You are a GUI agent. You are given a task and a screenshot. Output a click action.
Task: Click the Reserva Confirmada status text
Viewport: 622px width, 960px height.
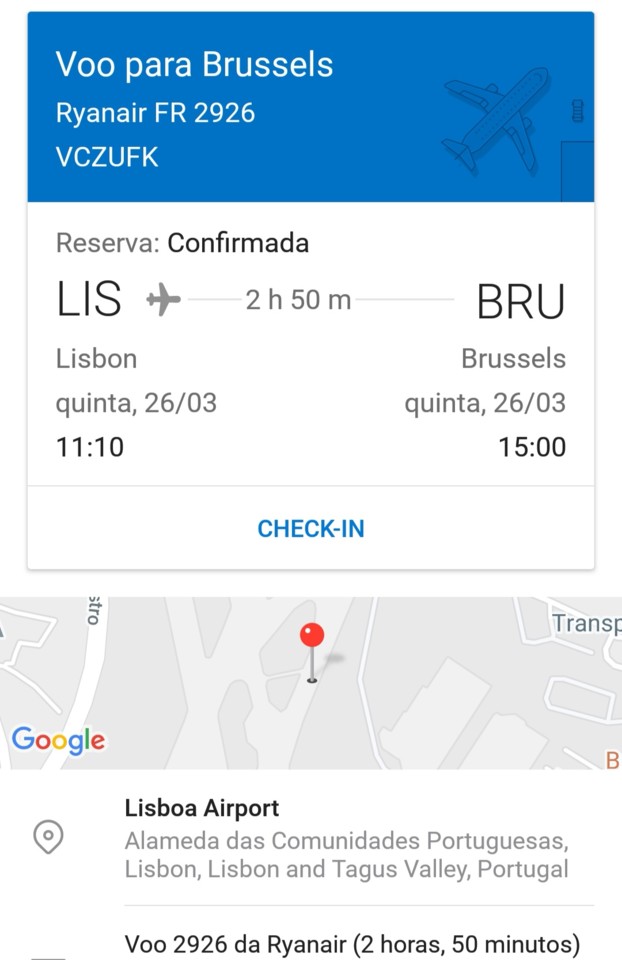point(182,243)
